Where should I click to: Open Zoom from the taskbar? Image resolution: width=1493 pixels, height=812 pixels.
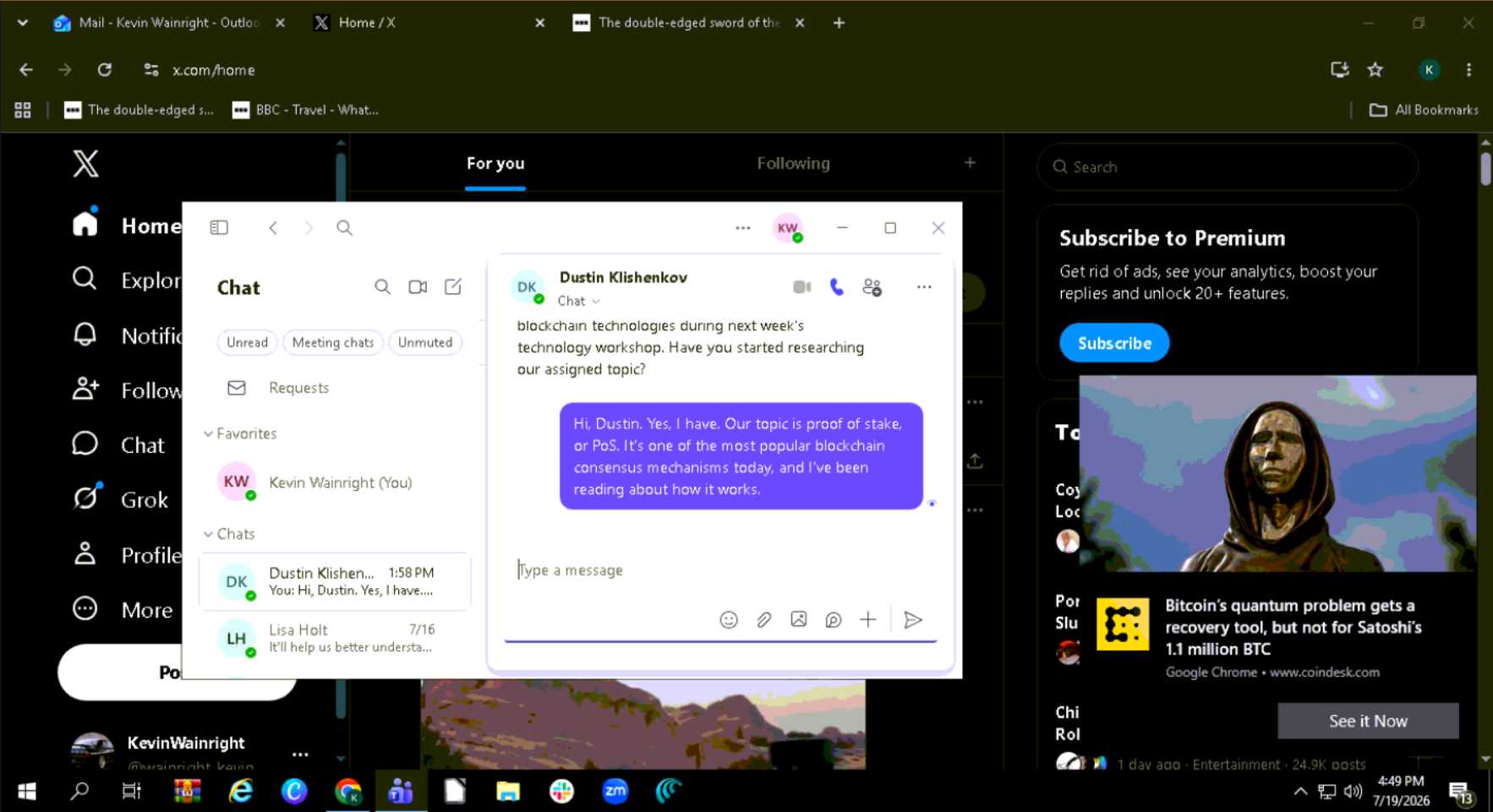pyautogui.click(x=615, y=791)
